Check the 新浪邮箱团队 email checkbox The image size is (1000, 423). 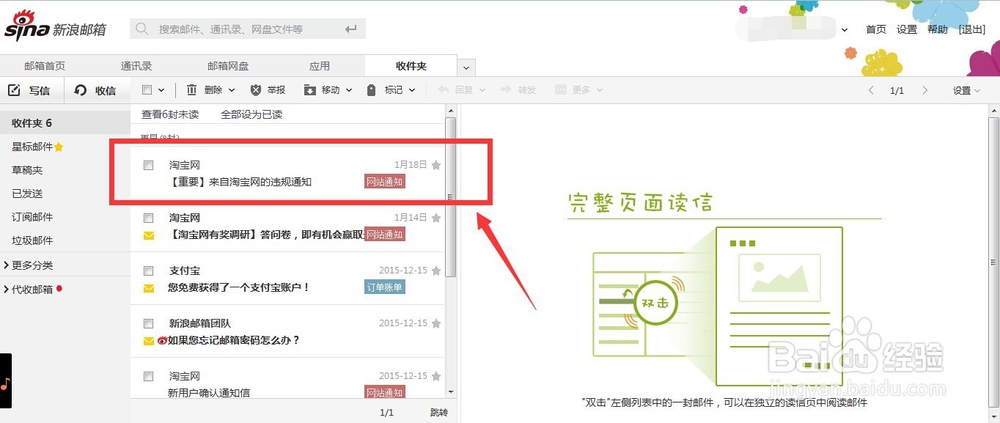pos(148,323)
